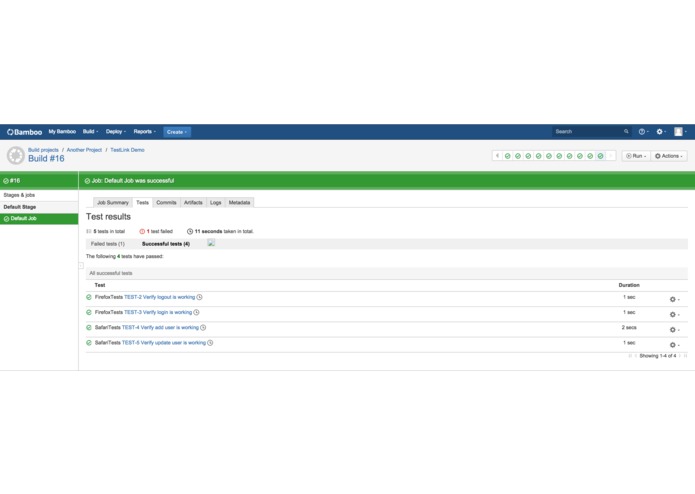
Task: Click the history clock icon after TEST-5
Action: point(210,342)
